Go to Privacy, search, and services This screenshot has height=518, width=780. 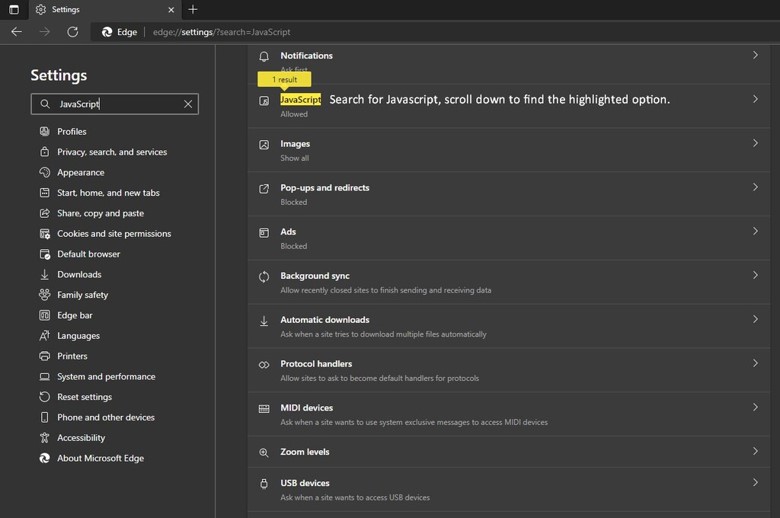pos(111,152)
